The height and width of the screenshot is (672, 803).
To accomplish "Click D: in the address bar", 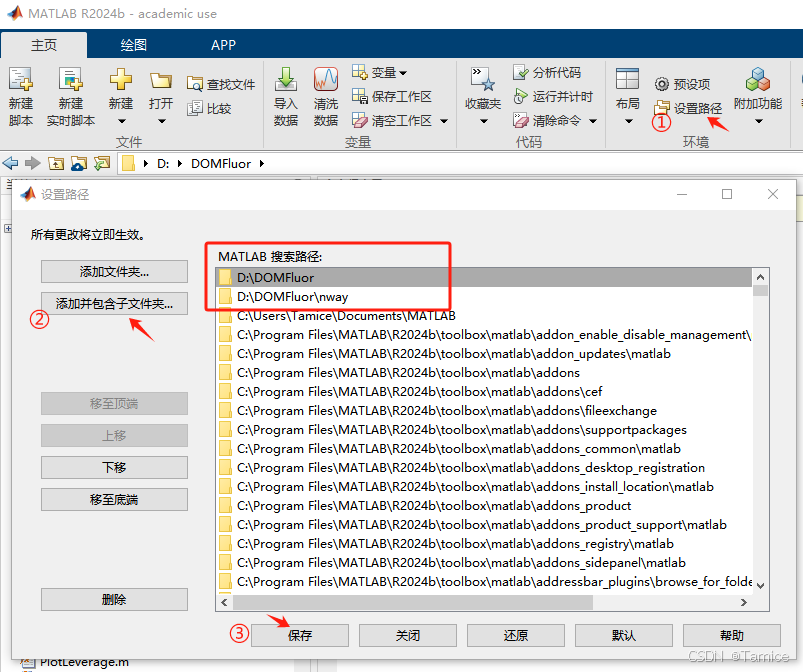I will pos(163,163).
